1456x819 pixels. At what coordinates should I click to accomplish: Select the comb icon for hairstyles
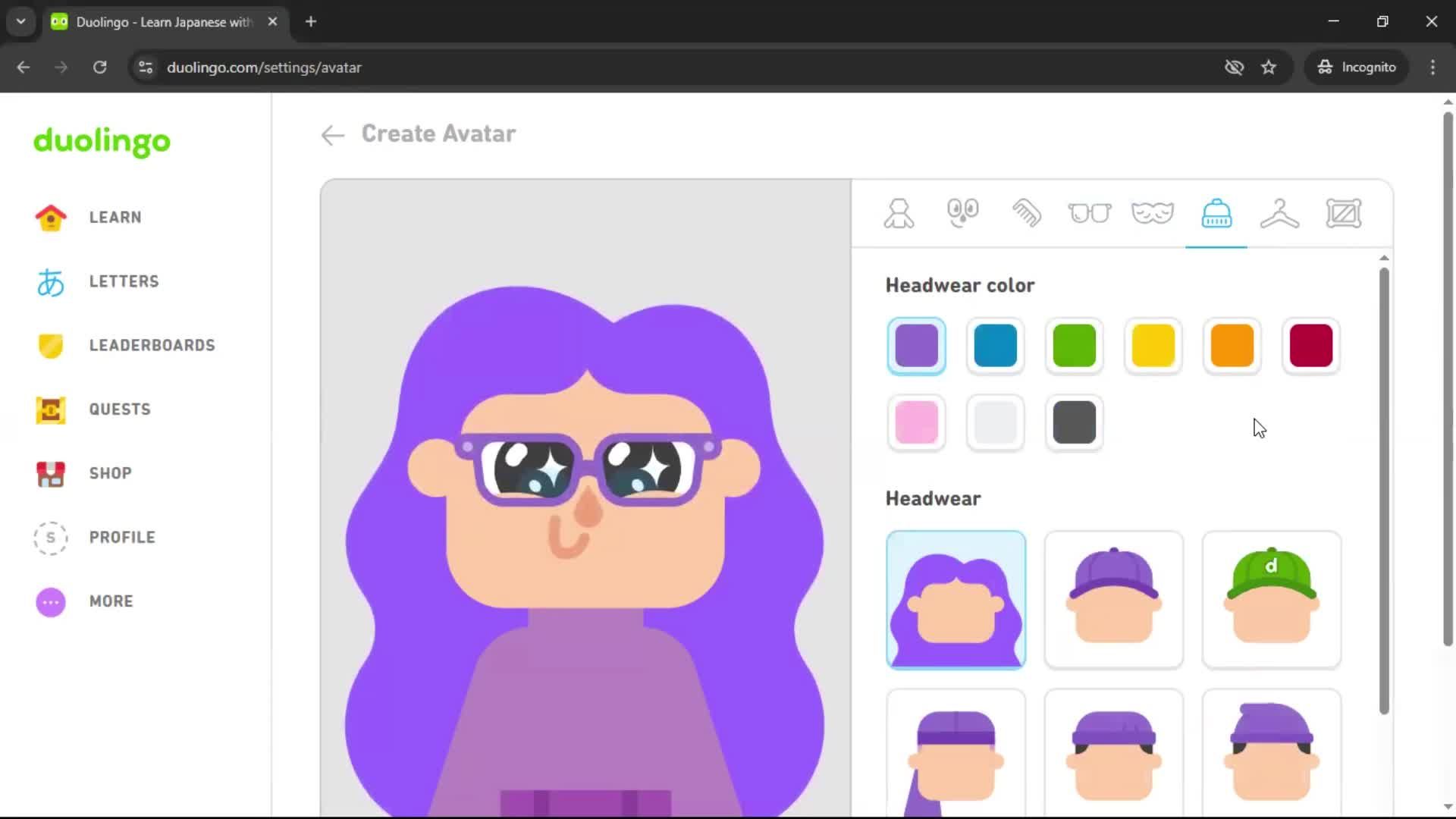click(x=1026, y=213)
